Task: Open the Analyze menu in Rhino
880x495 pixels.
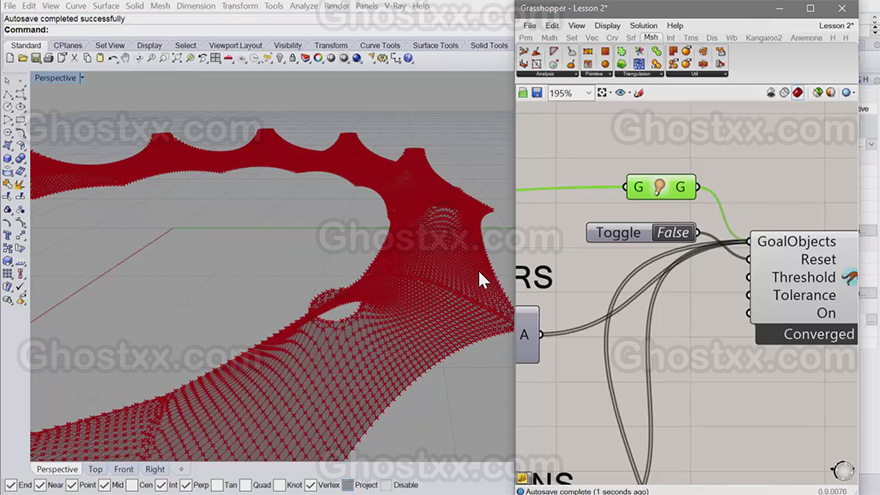Action: coord(304,6)
